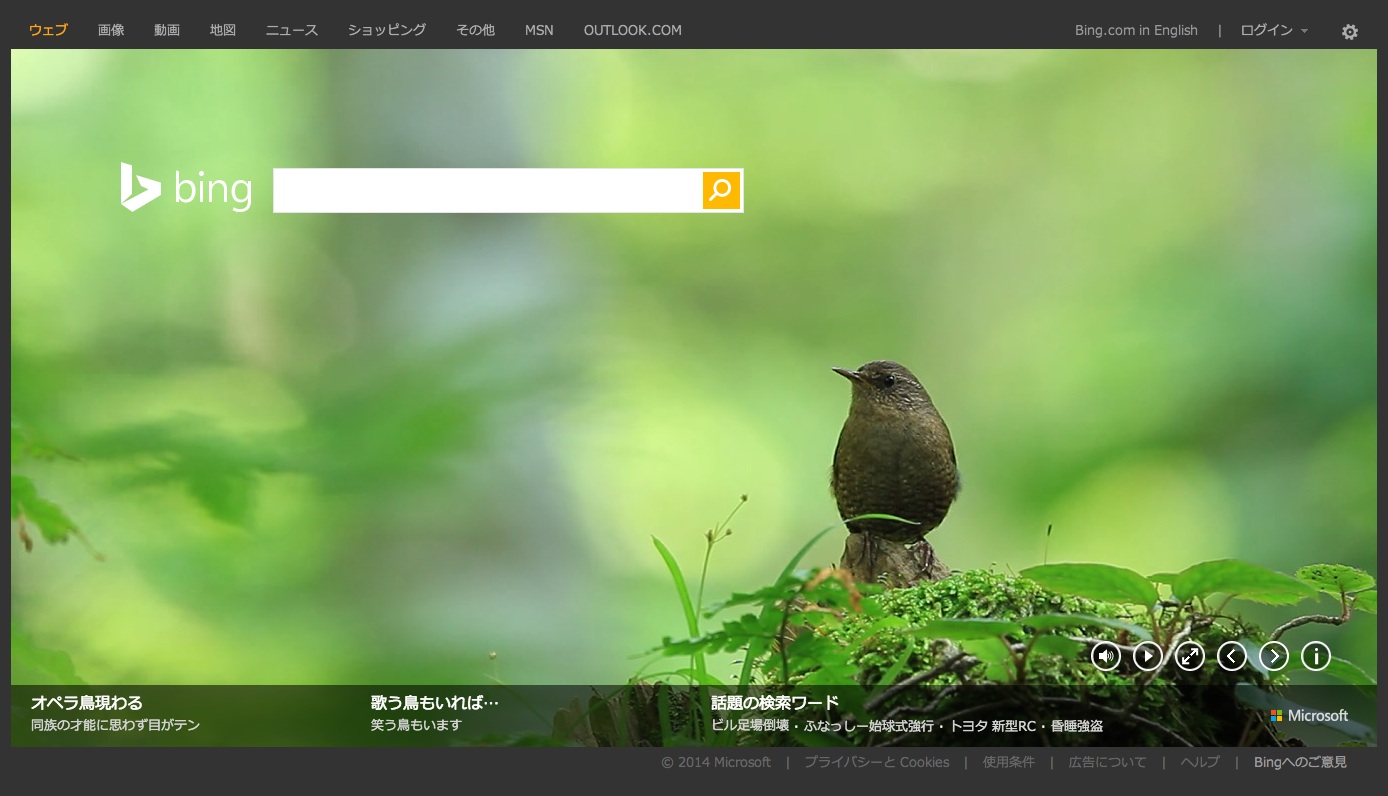Click the orange search magnifier button
This screenshot has width=1388, height=796.
pyautogui.click(x=721, y=190)
